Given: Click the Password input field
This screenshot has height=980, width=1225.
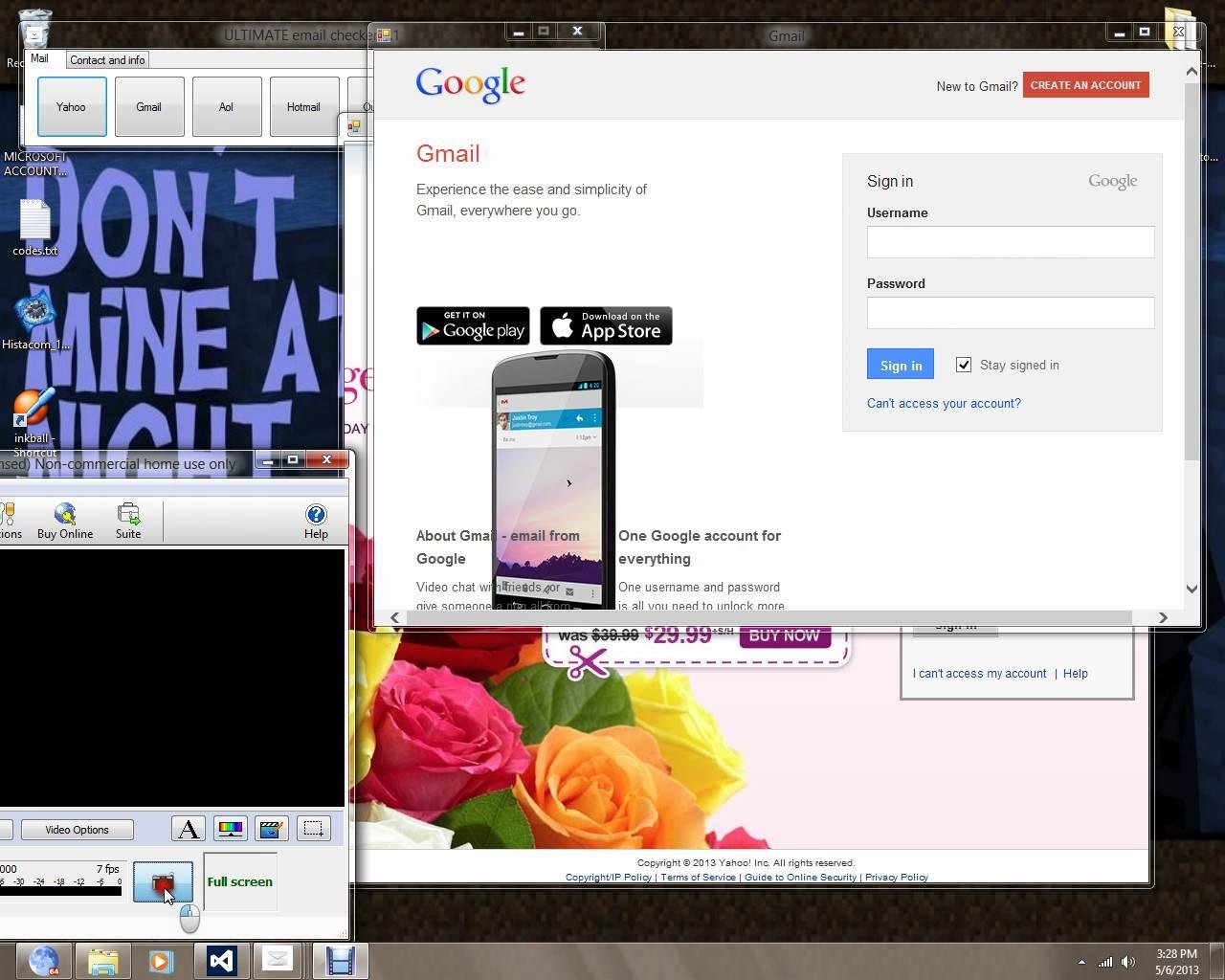Looking at the screenshot, I should click(1011, 313).
